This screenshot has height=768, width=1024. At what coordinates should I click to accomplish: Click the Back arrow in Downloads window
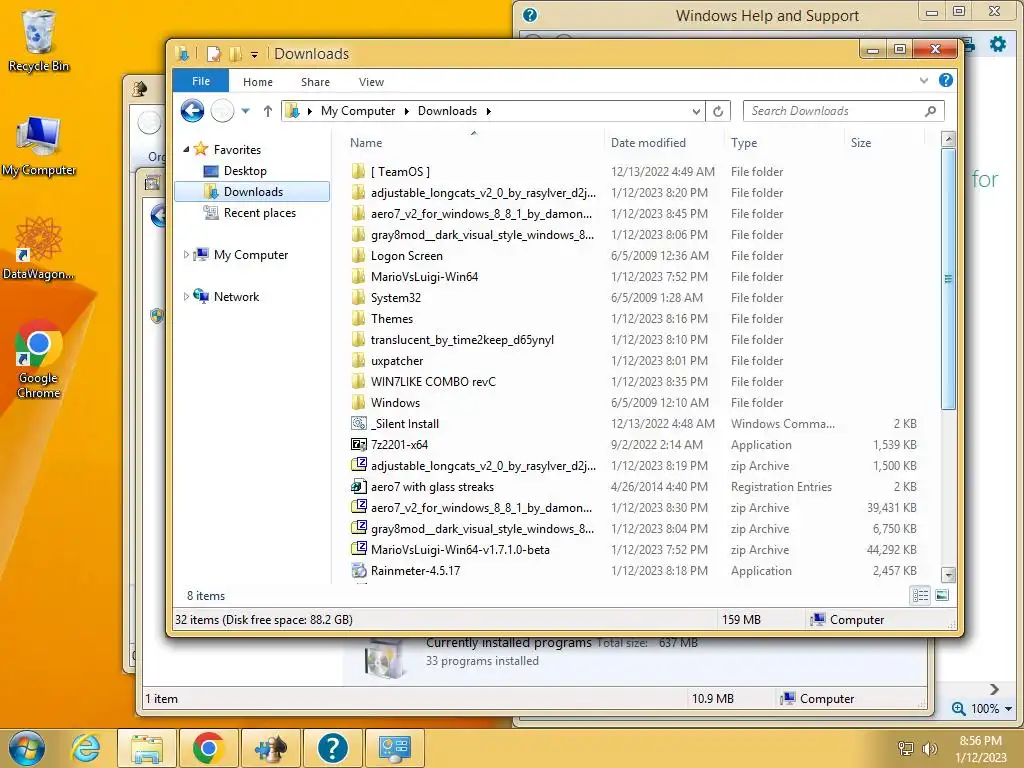[192, 111]
